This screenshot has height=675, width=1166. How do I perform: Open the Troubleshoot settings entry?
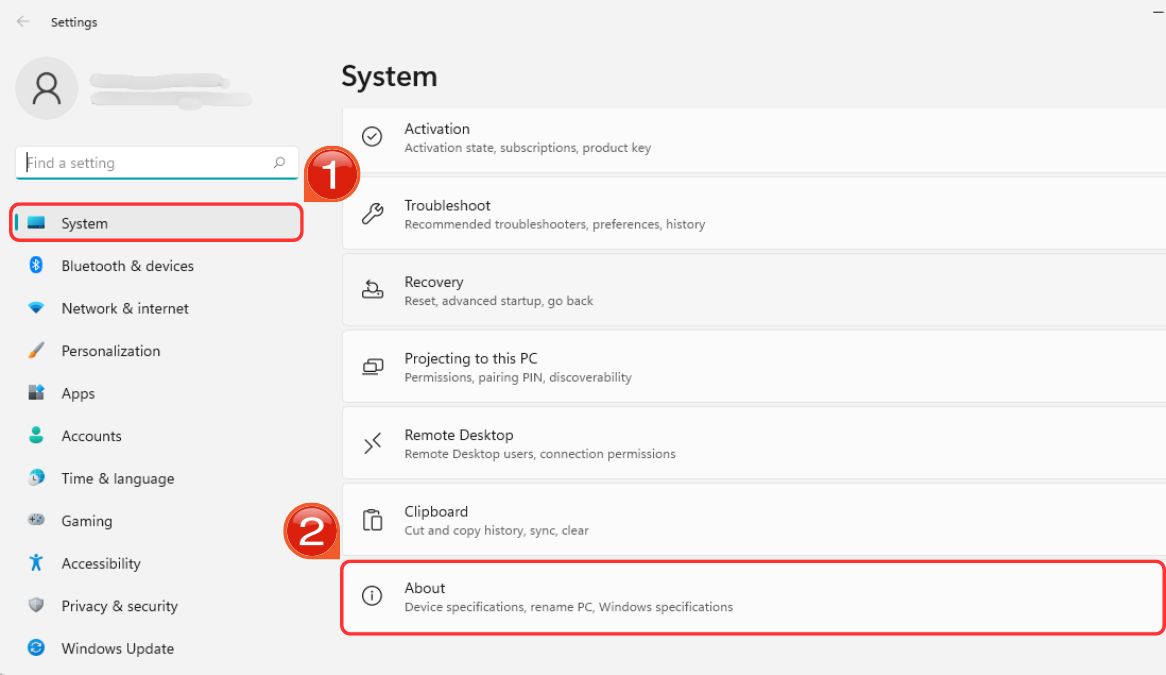pos(700,213)
